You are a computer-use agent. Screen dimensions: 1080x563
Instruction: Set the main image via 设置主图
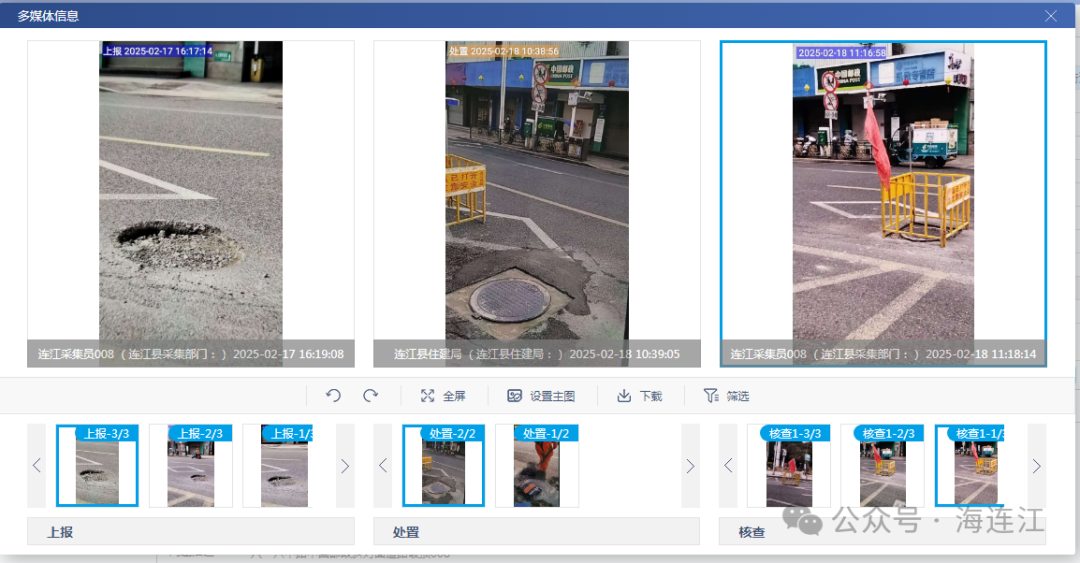click(541, 396)
